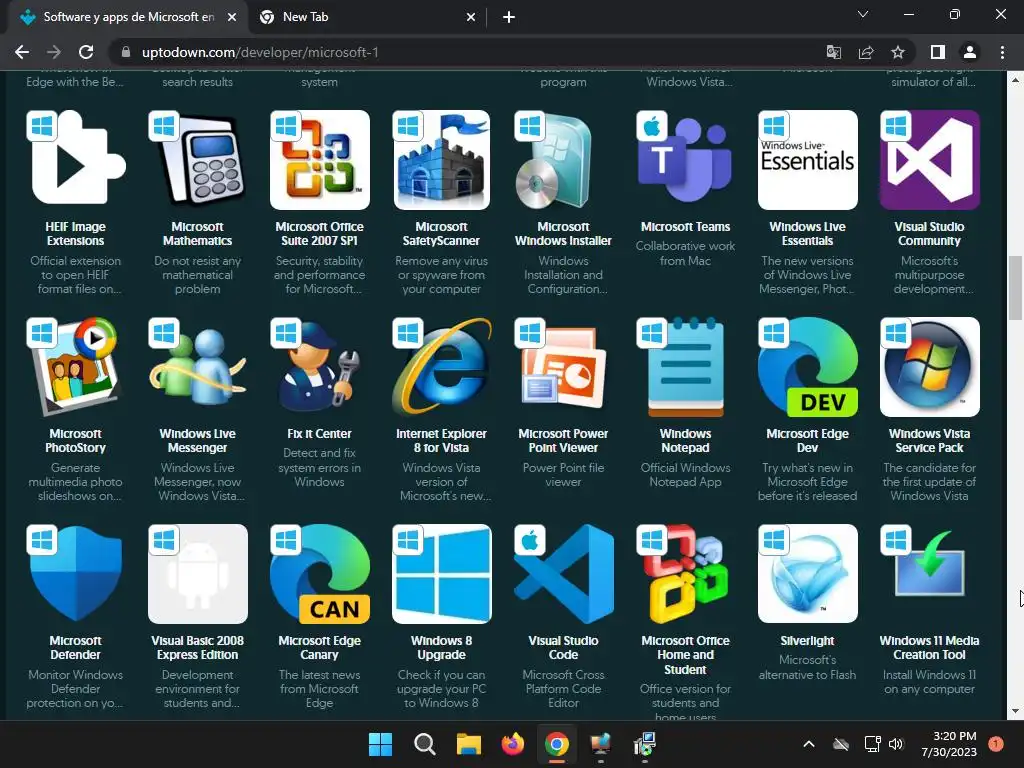The width and height of the screenshot is (1024, 768).
Task: Go back to the previous page
Action: tap(22, 52)
